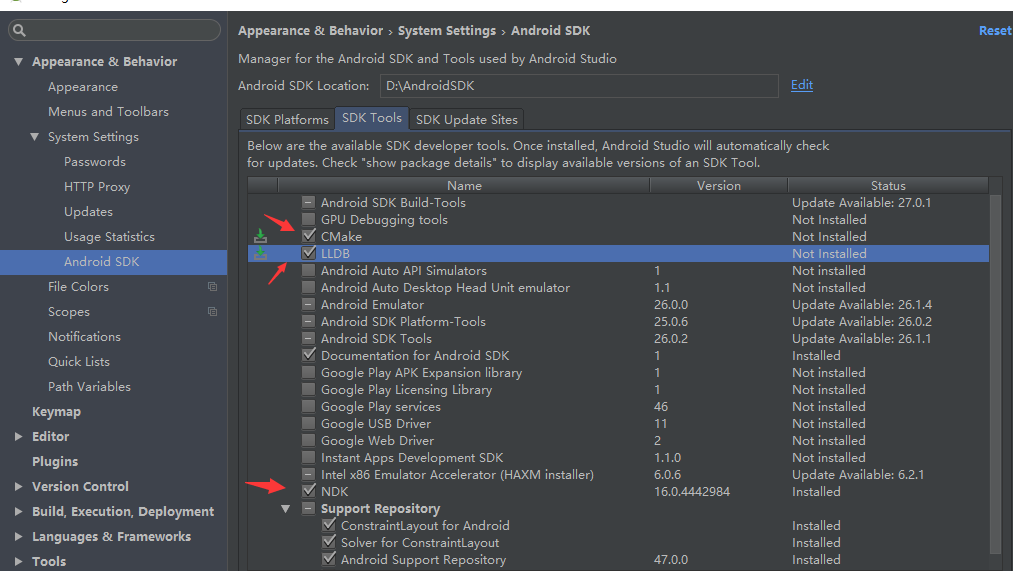This screenshot has width=1013, height=571.
Task: Expand the Editor section arrow
Action: 18,437
